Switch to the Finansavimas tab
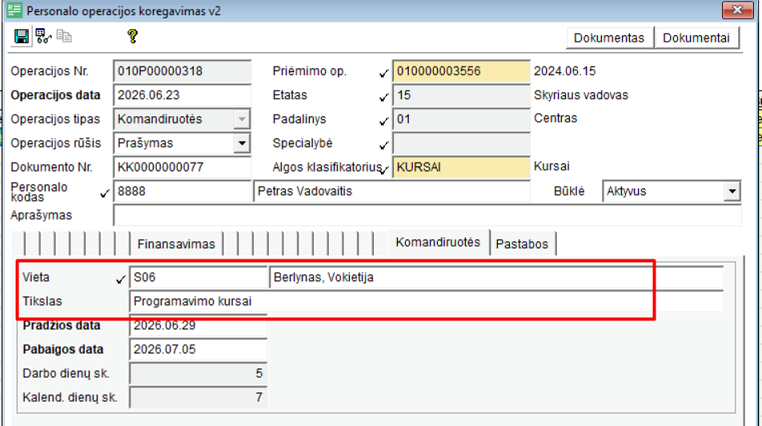Viewport: 762px width, 426px height. click(176, 244)
